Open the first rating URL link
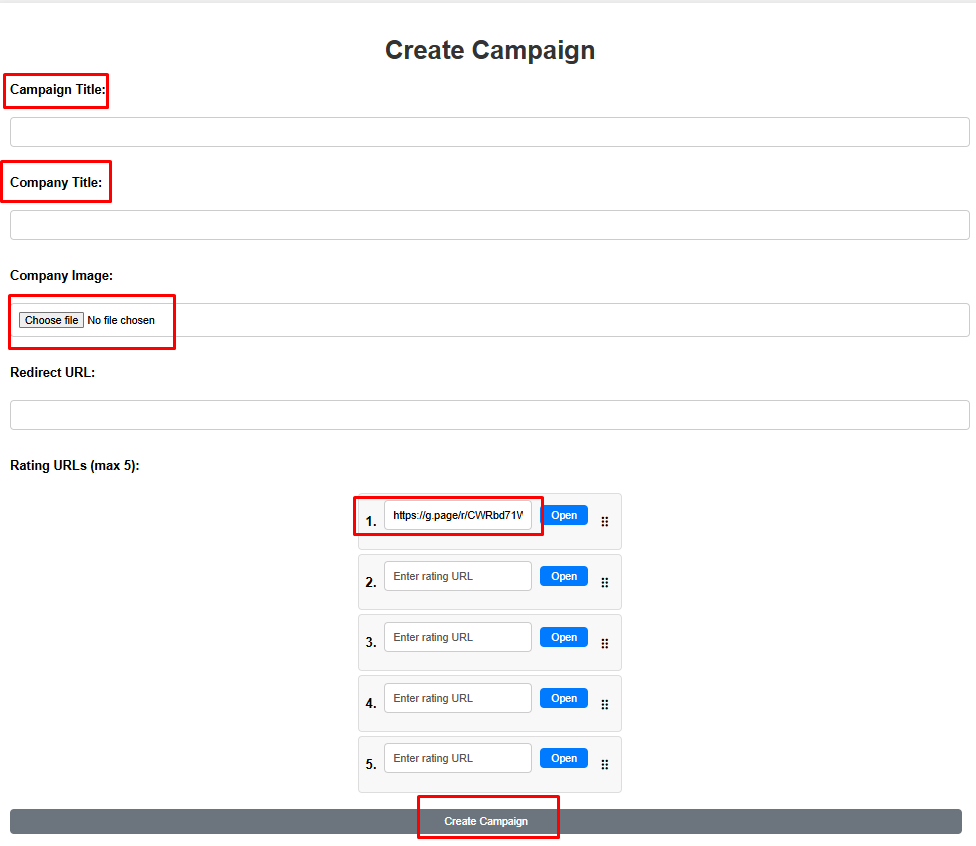 563,515
